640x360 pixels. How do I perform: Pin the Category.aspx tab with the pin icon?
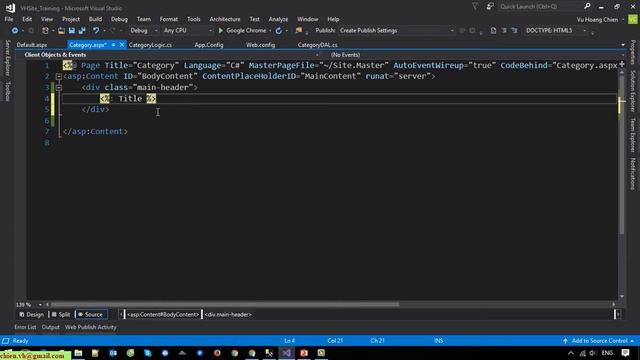(x=113, y=45)
